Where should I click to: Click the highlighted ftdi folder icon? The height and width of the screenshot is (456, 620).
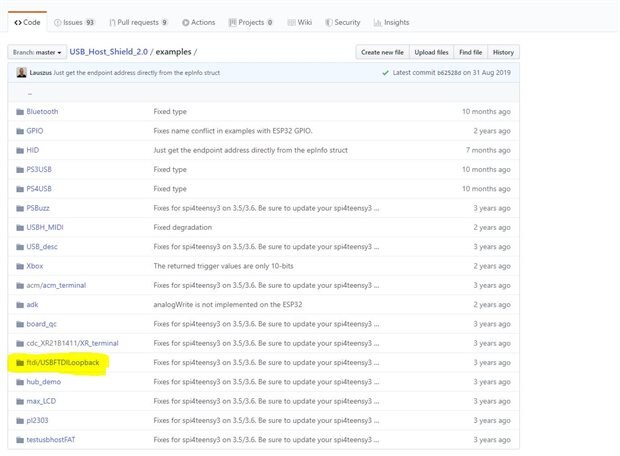[x=19, y=362]
